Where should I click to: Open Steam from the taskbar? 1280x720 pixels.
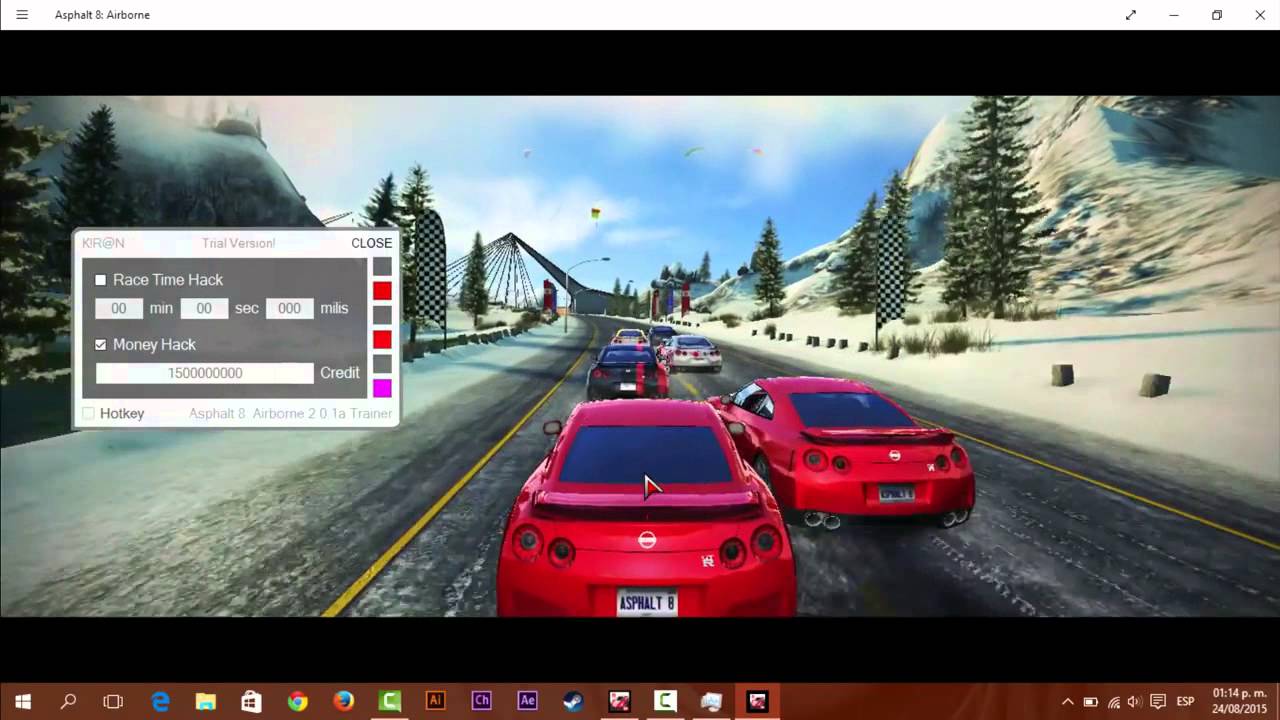[573, 701]
